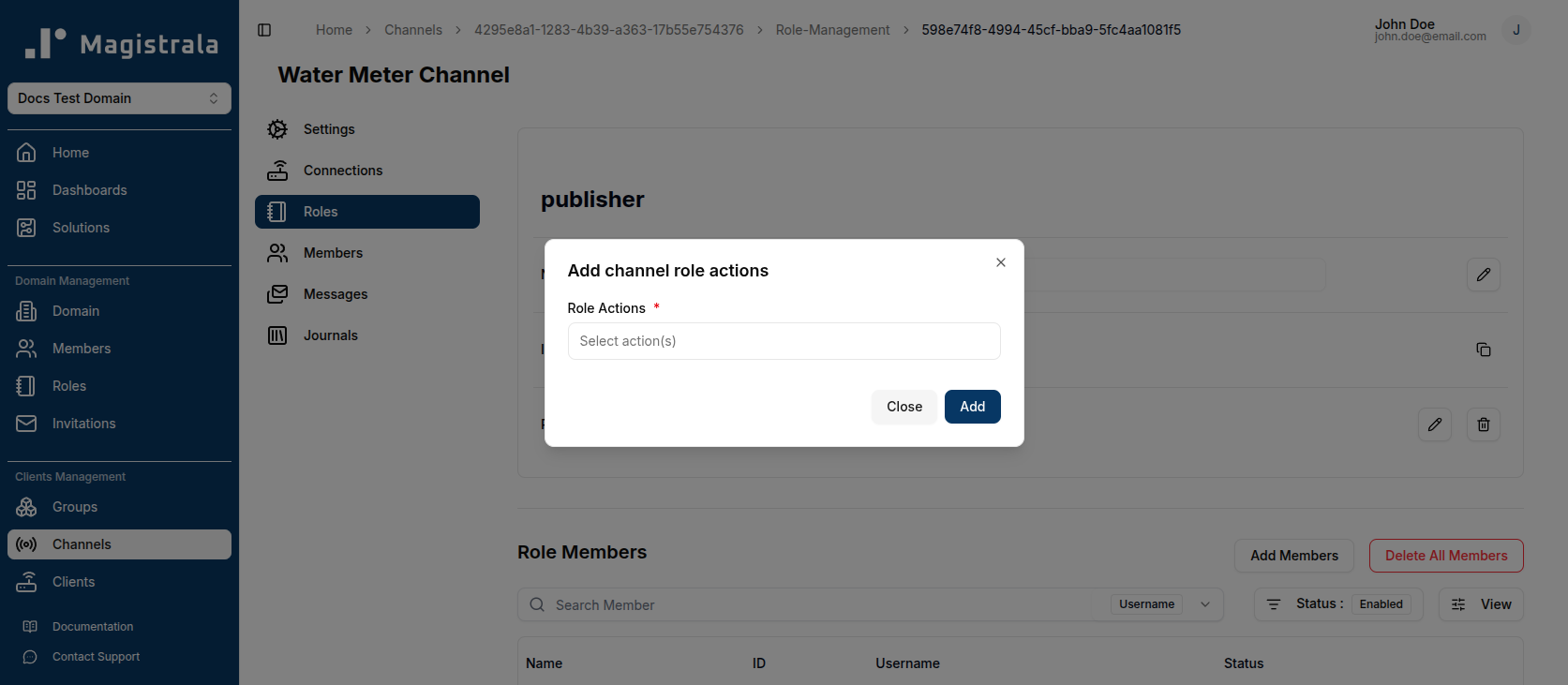
Task: Open channel Connections tab
Action: click(367, 171)
